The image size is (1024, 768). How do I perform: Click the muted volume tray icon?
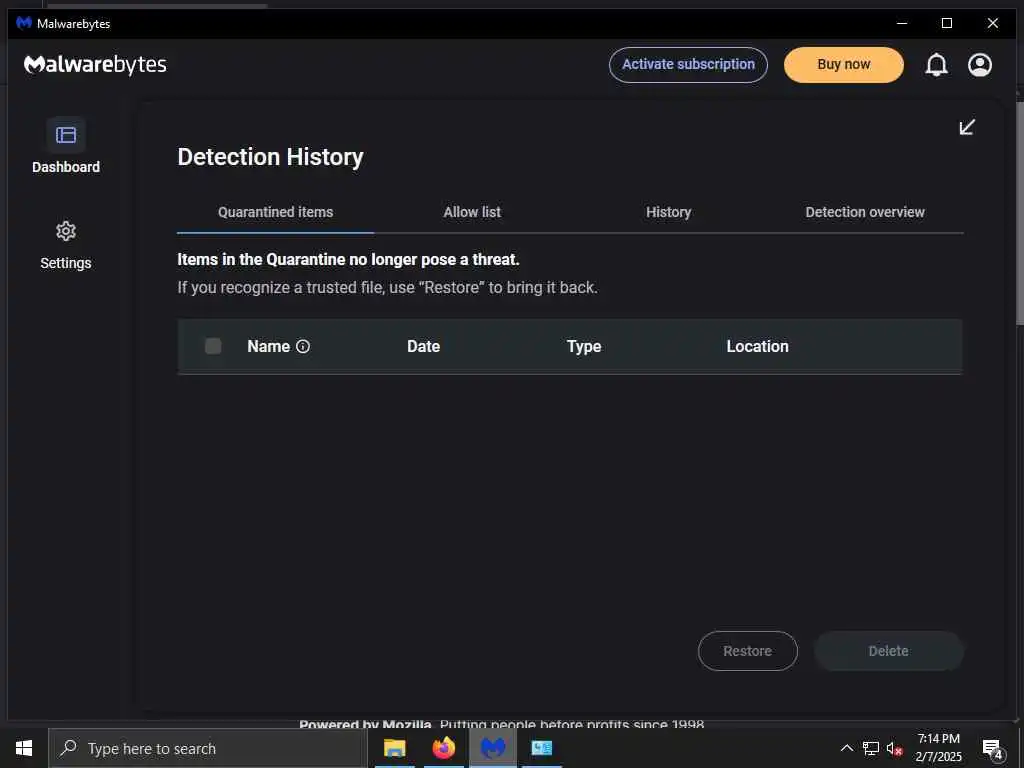point(895,749)
